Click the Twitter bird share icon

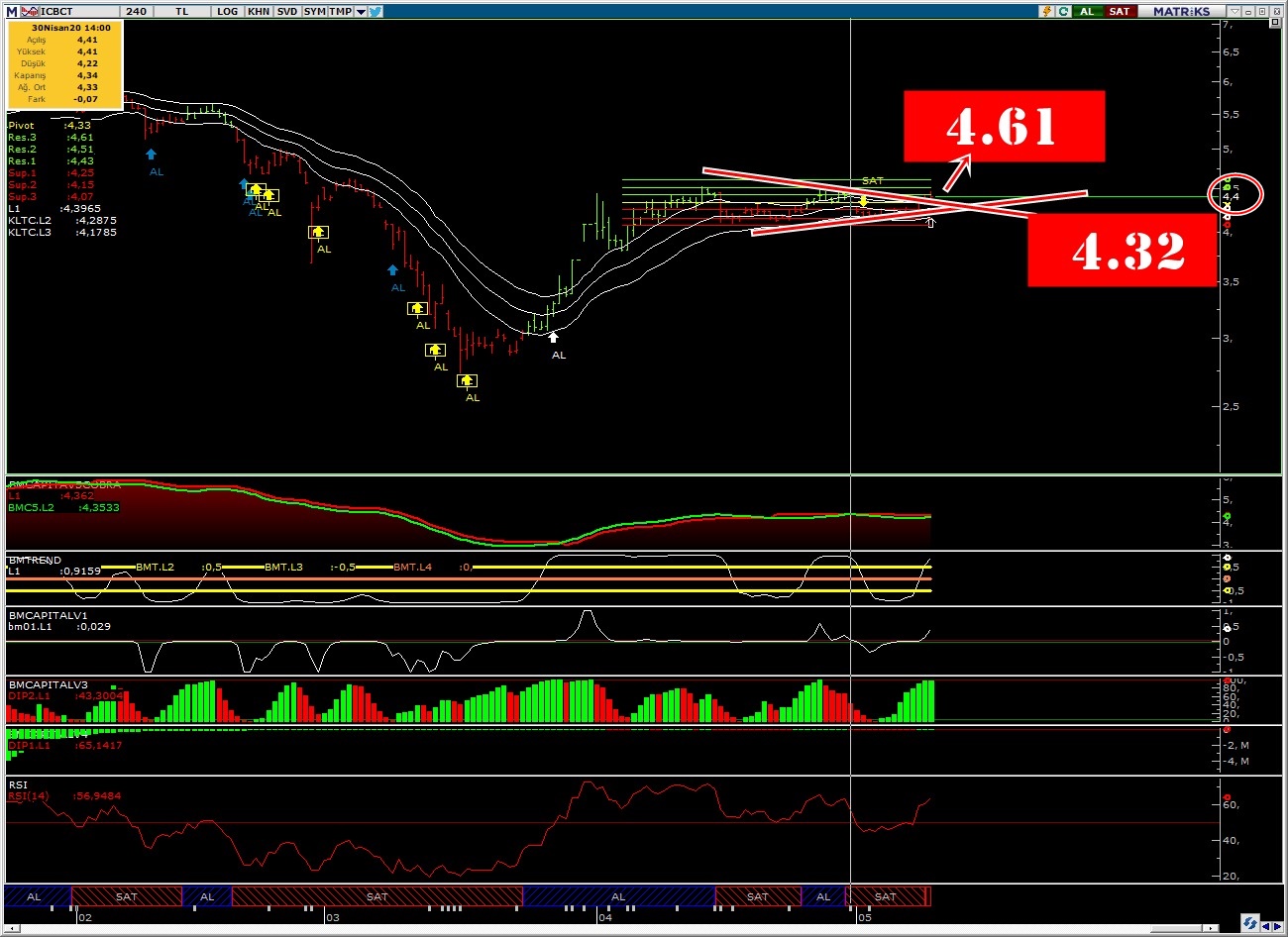point(376,11)
